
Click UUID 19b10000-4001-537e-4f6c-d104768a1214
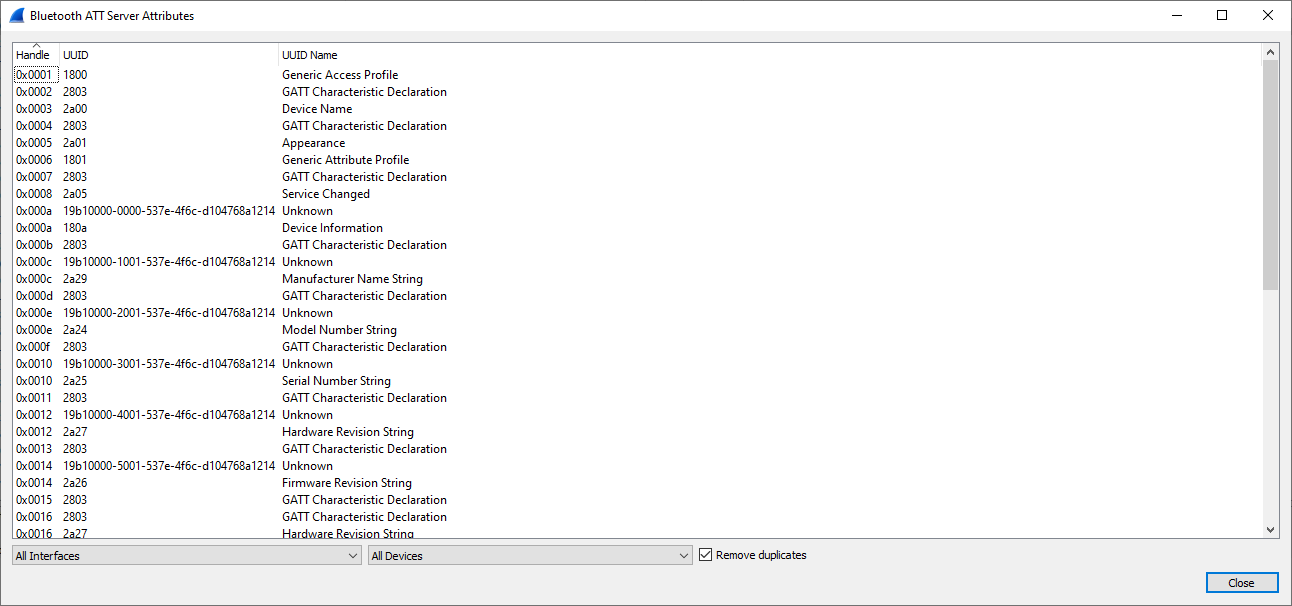coord(169,415)
